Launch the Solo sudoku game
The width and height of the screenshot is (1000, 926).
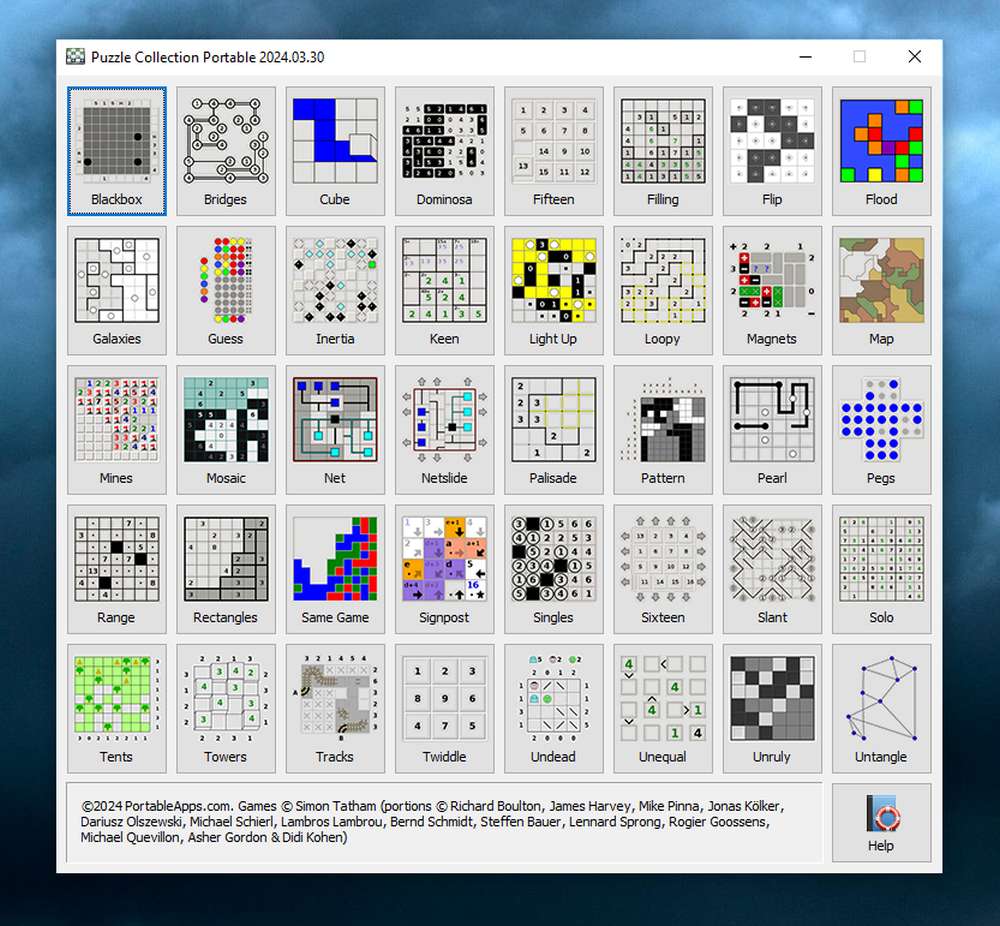(881, 569)
